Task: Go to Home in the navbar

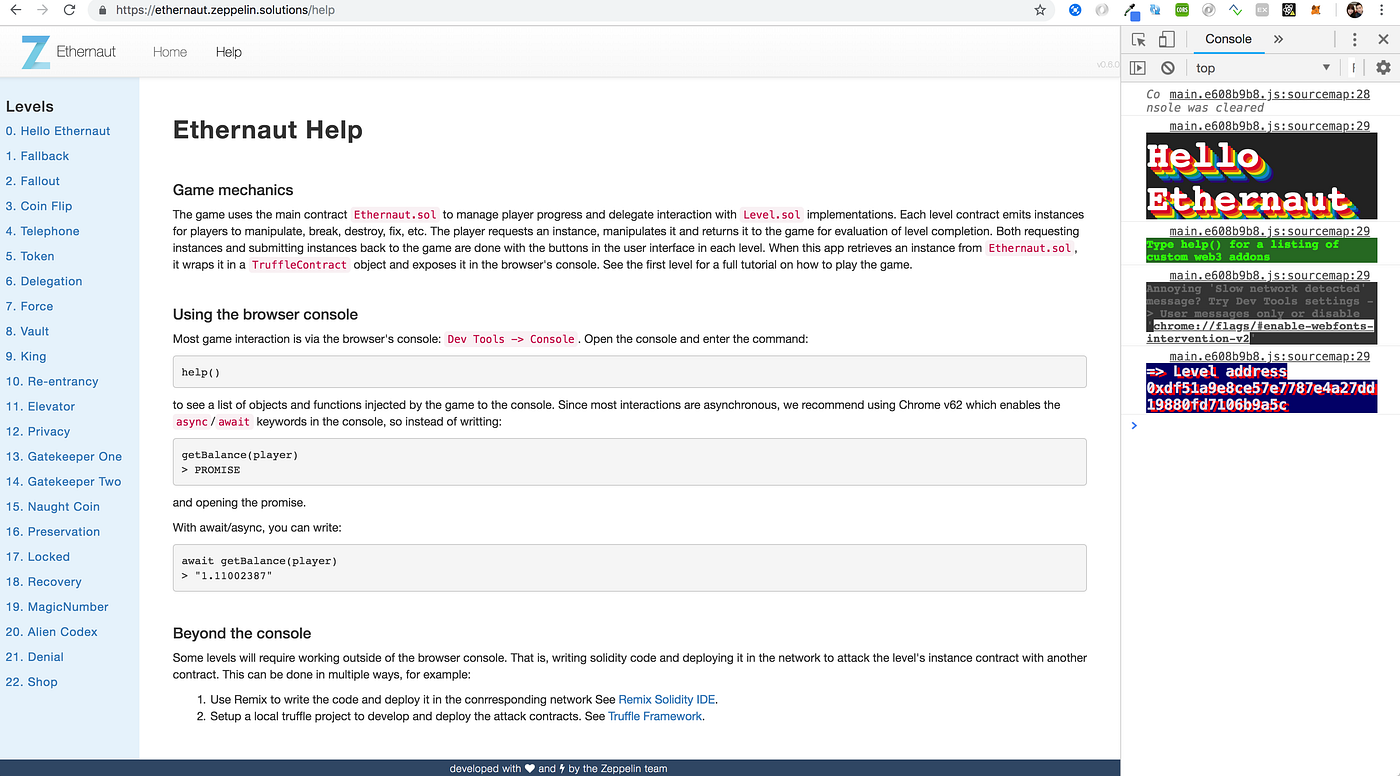Action: point(170,52)
